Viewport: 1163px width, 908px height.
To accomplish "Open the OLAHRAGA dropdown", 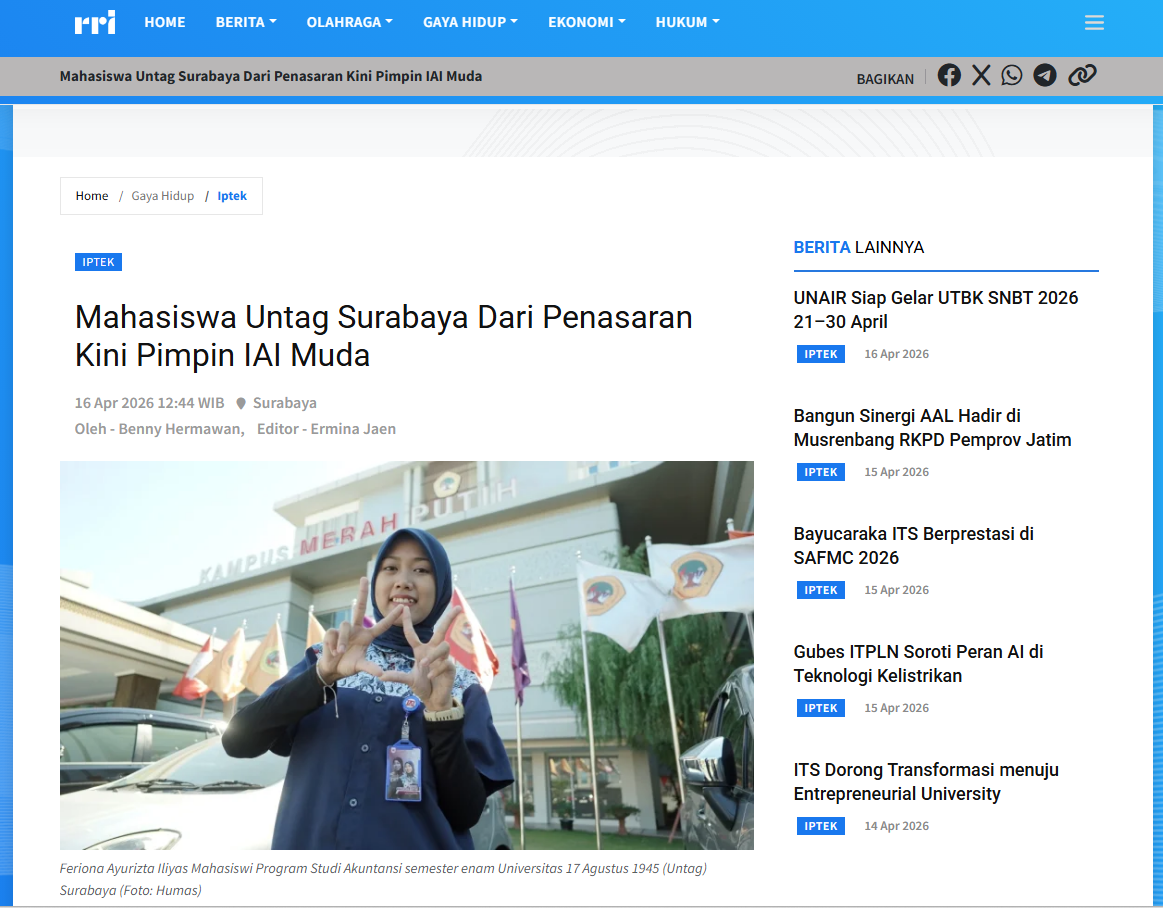I will click(349, 21).
